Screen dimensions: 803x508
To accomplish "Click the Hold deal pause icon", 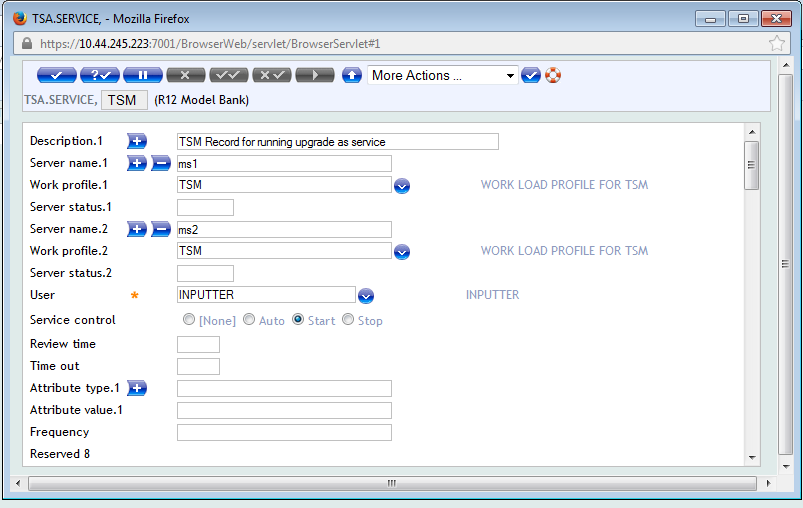I will 143,75.
